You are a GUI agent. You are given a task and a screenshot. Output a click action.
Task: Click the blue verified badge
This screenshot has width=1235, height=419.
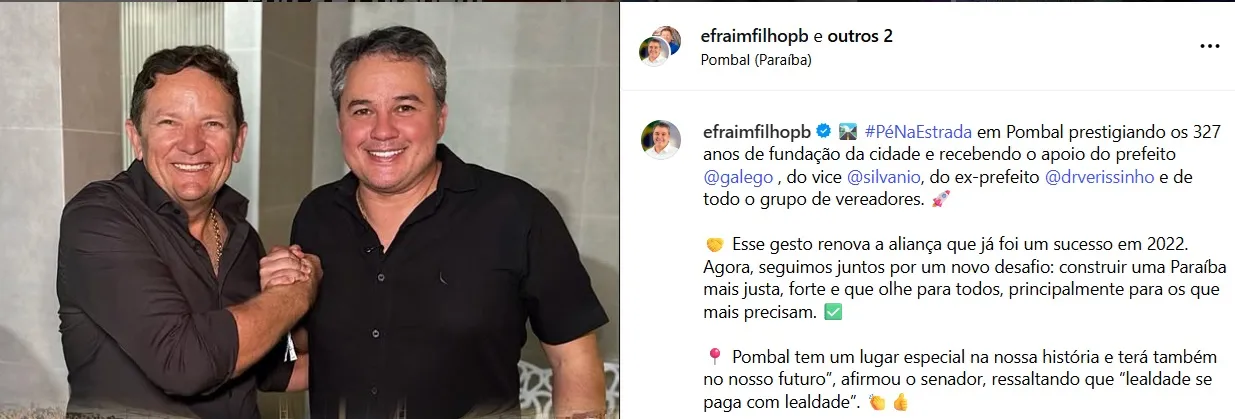click(824, 131)
